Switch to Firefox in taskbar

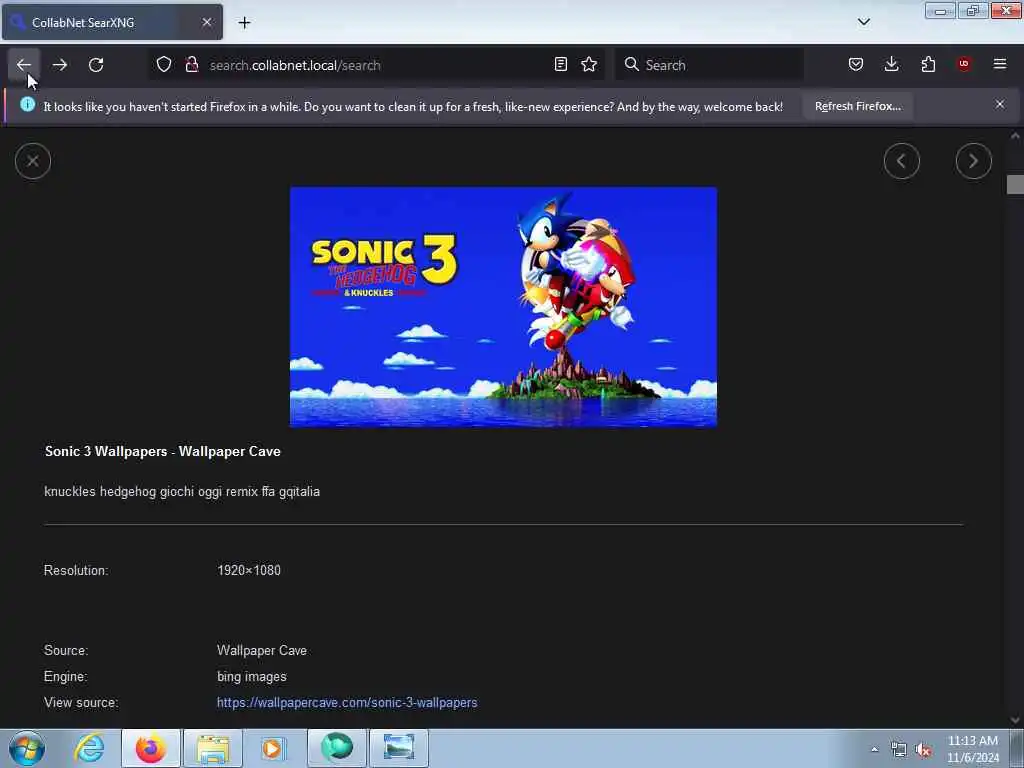[150, 748]
